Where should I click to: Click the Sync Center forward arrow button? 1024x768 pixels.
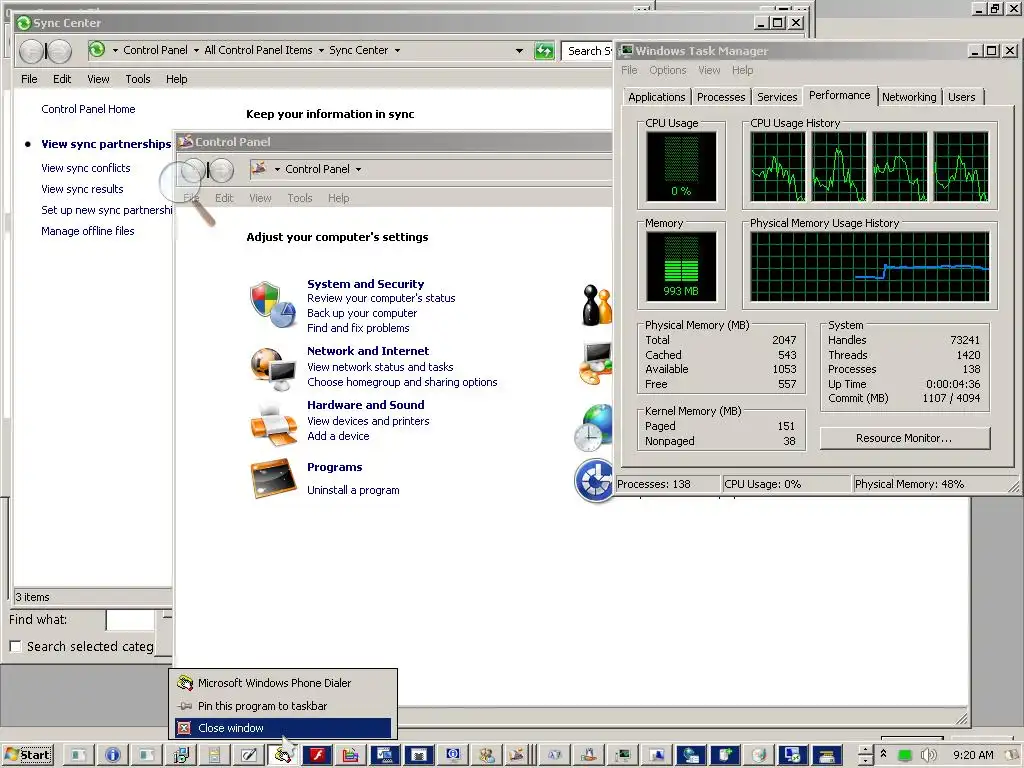[x=59, y=50]
